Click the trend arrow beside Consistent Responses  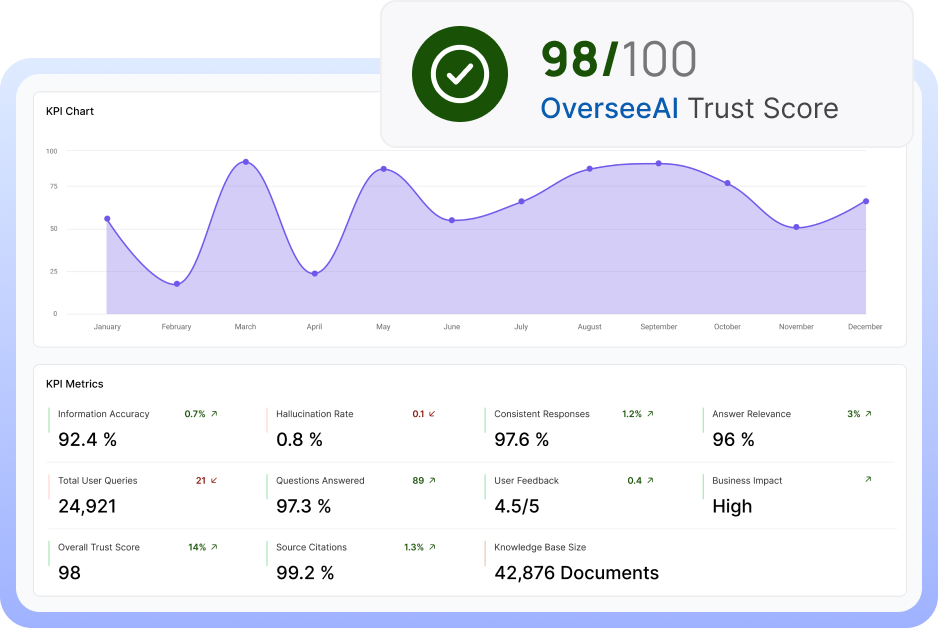650,414
